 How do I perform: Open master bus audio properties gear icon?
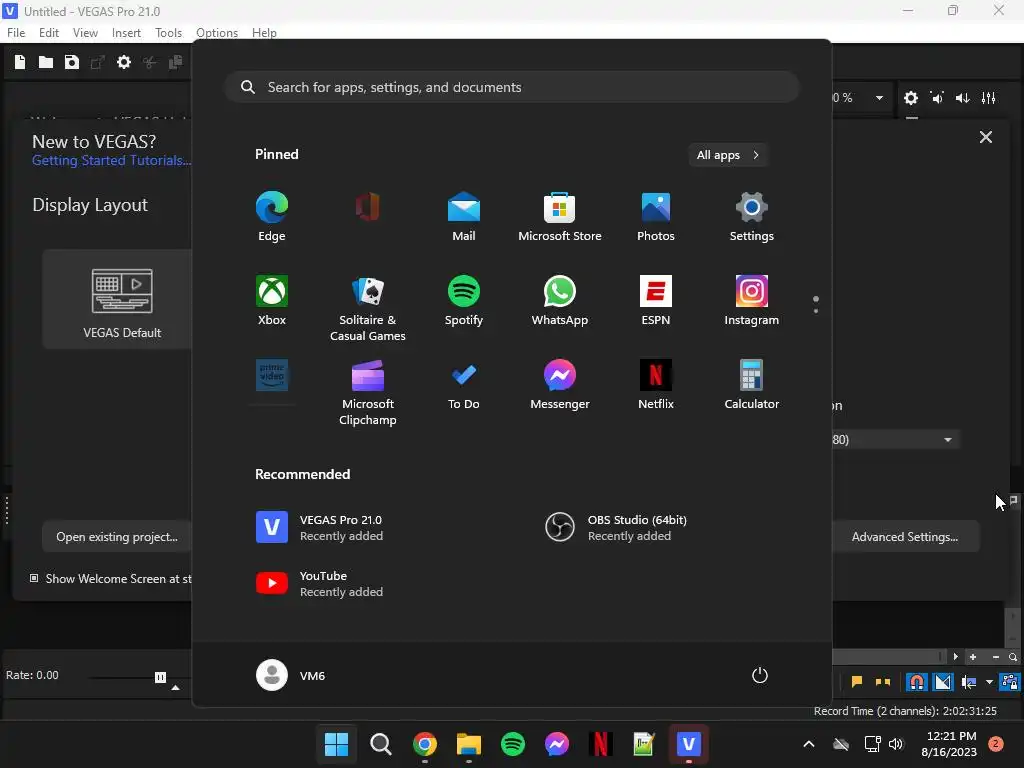[910, 98]
